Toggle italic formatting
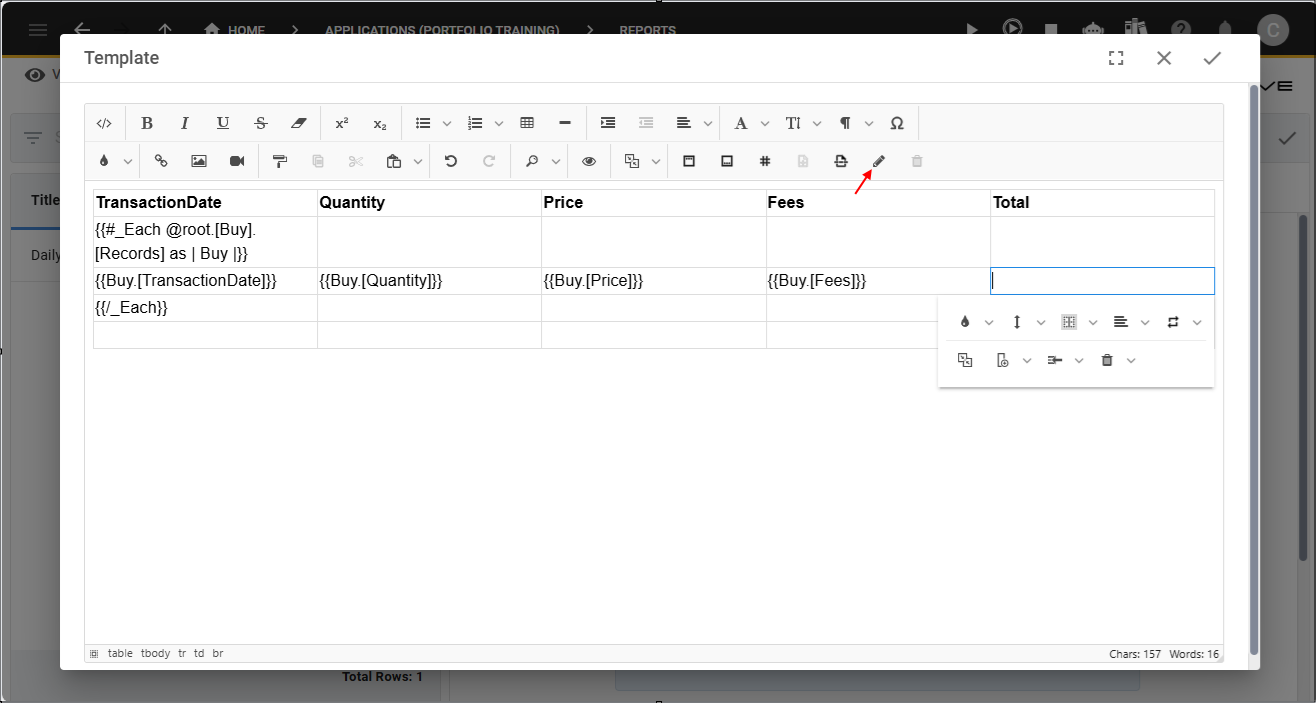 pos(185,123)
